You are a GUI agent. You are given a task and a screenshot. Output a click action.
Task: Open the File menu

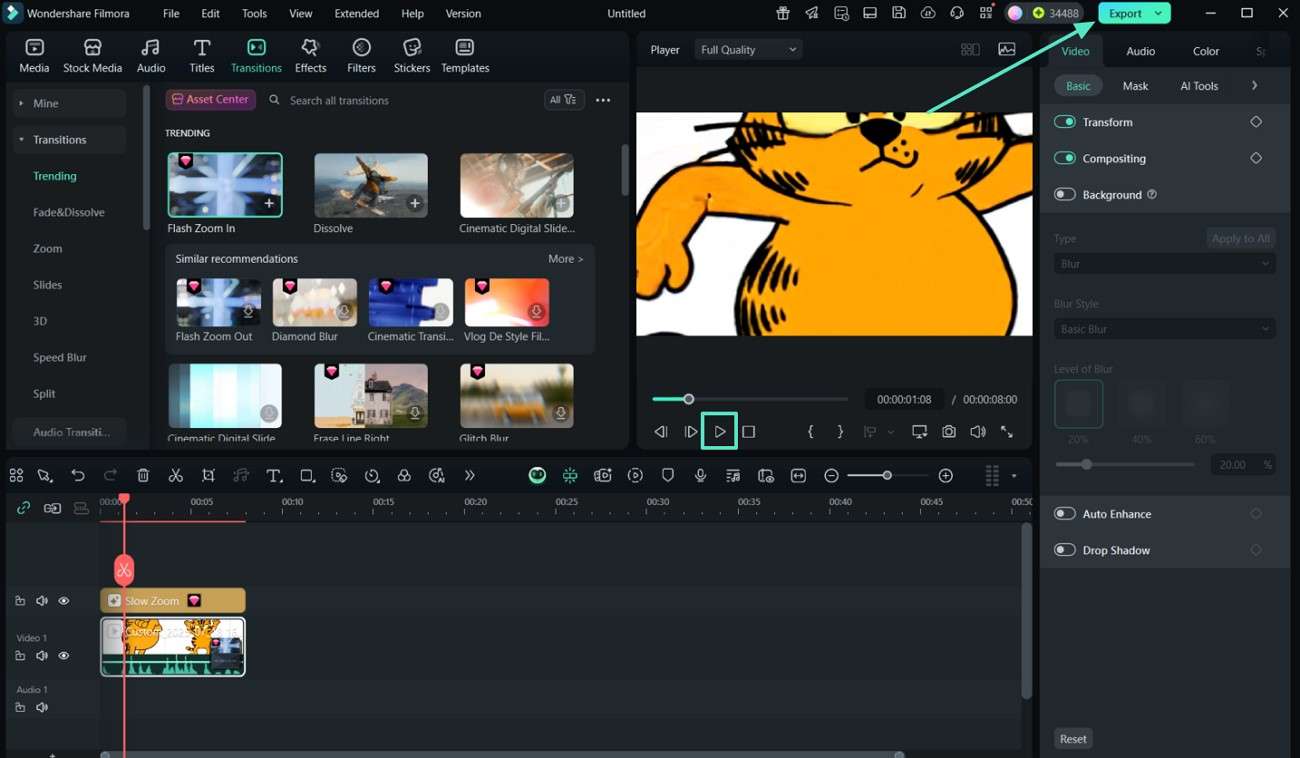tap(171, 13)
